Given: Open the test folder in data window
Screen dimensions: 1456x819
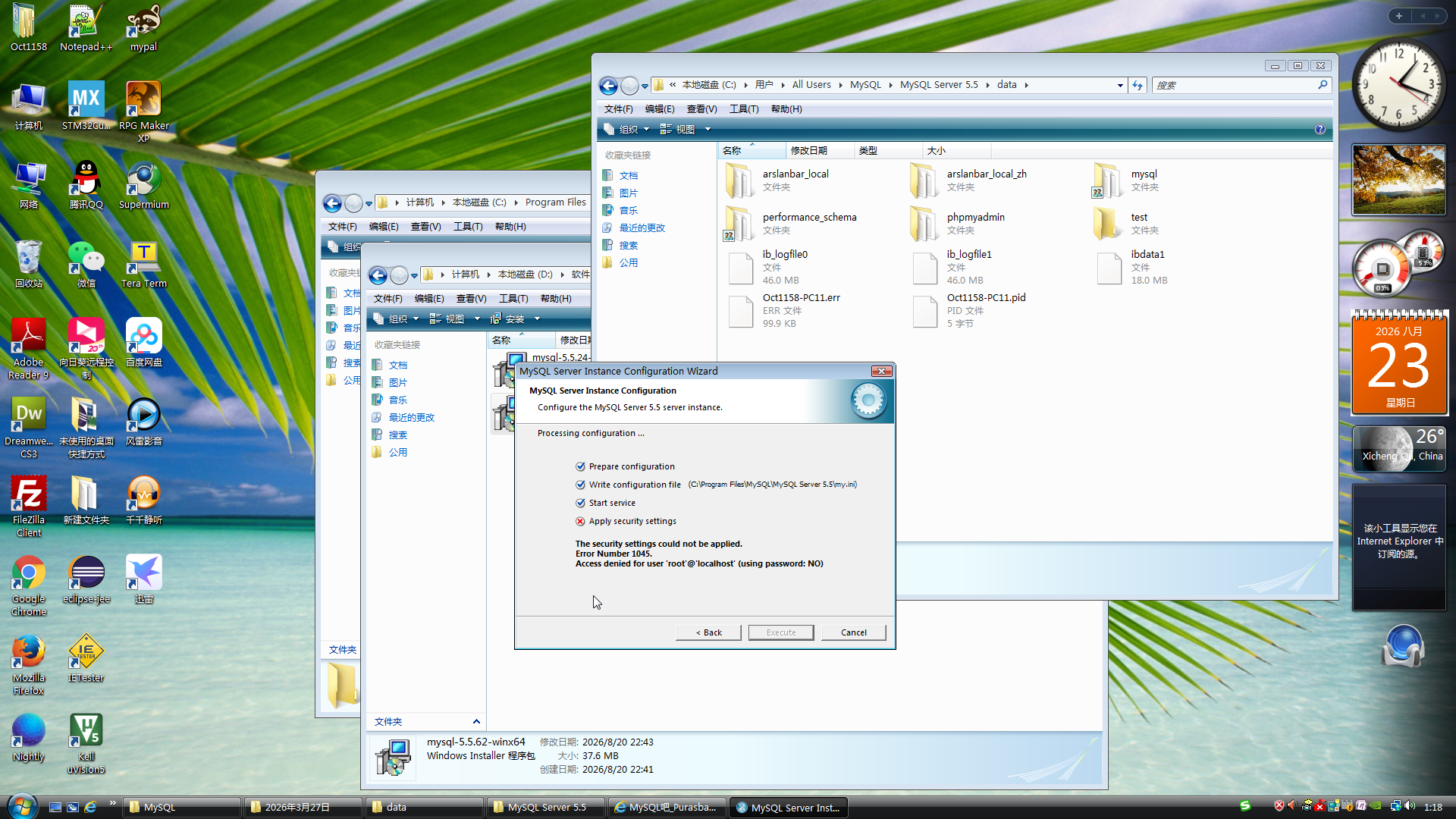Looking at the screenshot, I should click(1127, 224).
